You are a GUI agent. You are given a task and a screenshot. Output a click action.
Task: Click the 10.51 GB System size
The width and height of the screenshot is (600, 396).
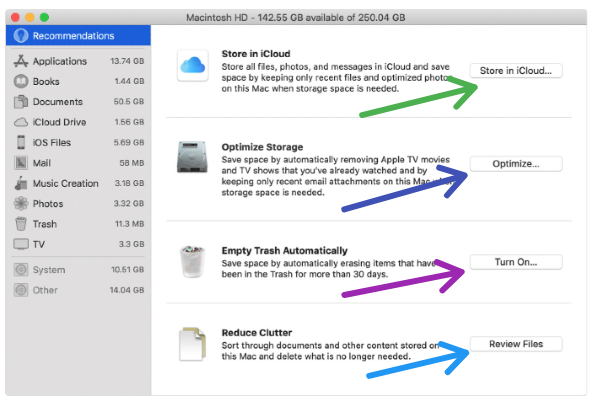point(127,270)
